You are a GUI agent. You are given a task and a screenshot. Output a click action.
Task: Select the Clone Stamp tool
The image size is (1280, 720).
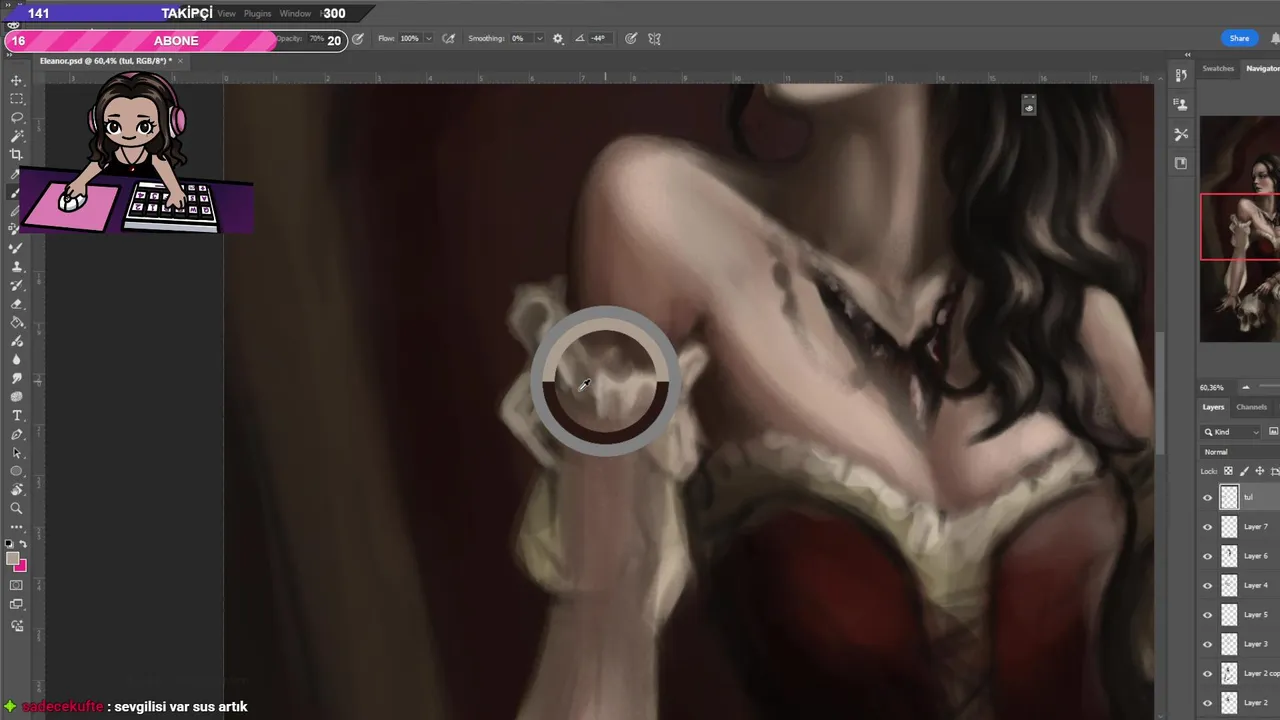click(16, 267)
